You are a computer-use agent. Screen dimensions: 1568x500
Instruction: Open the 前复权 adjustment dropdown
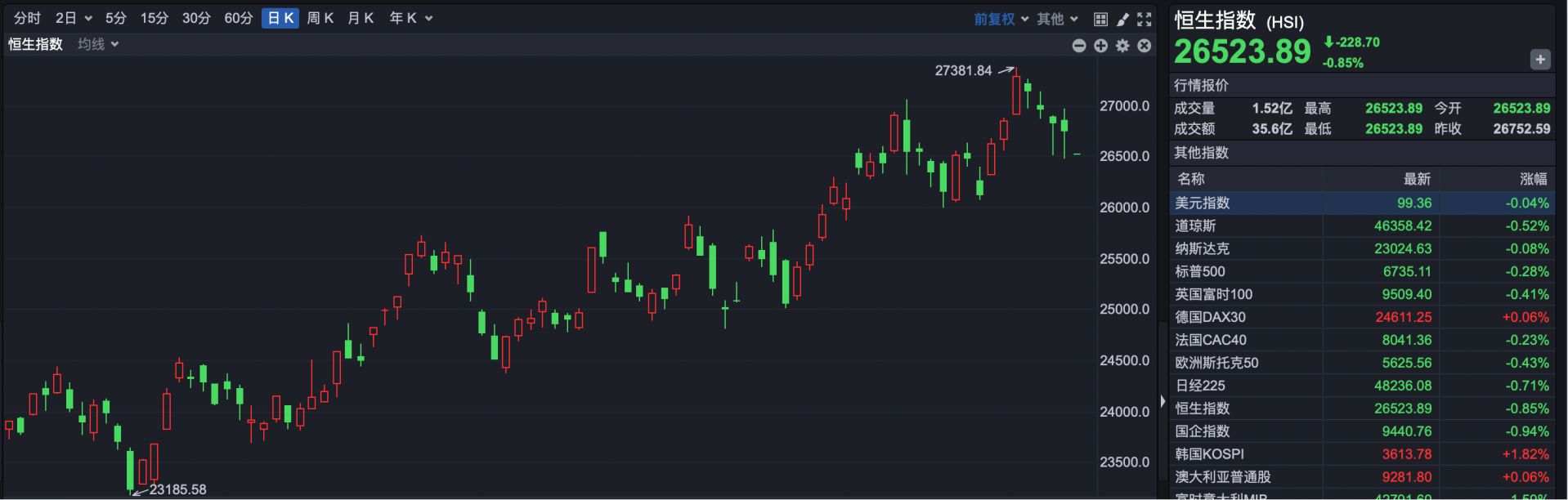(x=1001, y=19)
